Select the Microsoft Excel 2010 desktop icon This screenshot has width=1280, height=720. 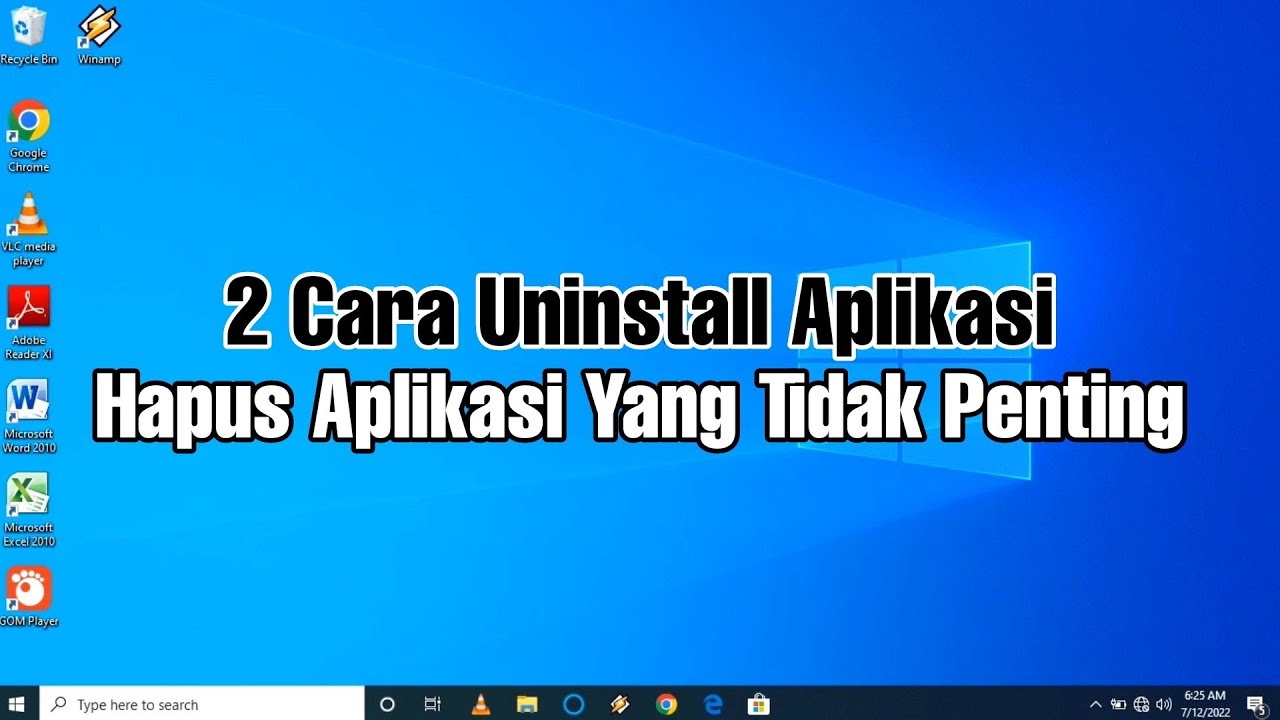[29, 510]
